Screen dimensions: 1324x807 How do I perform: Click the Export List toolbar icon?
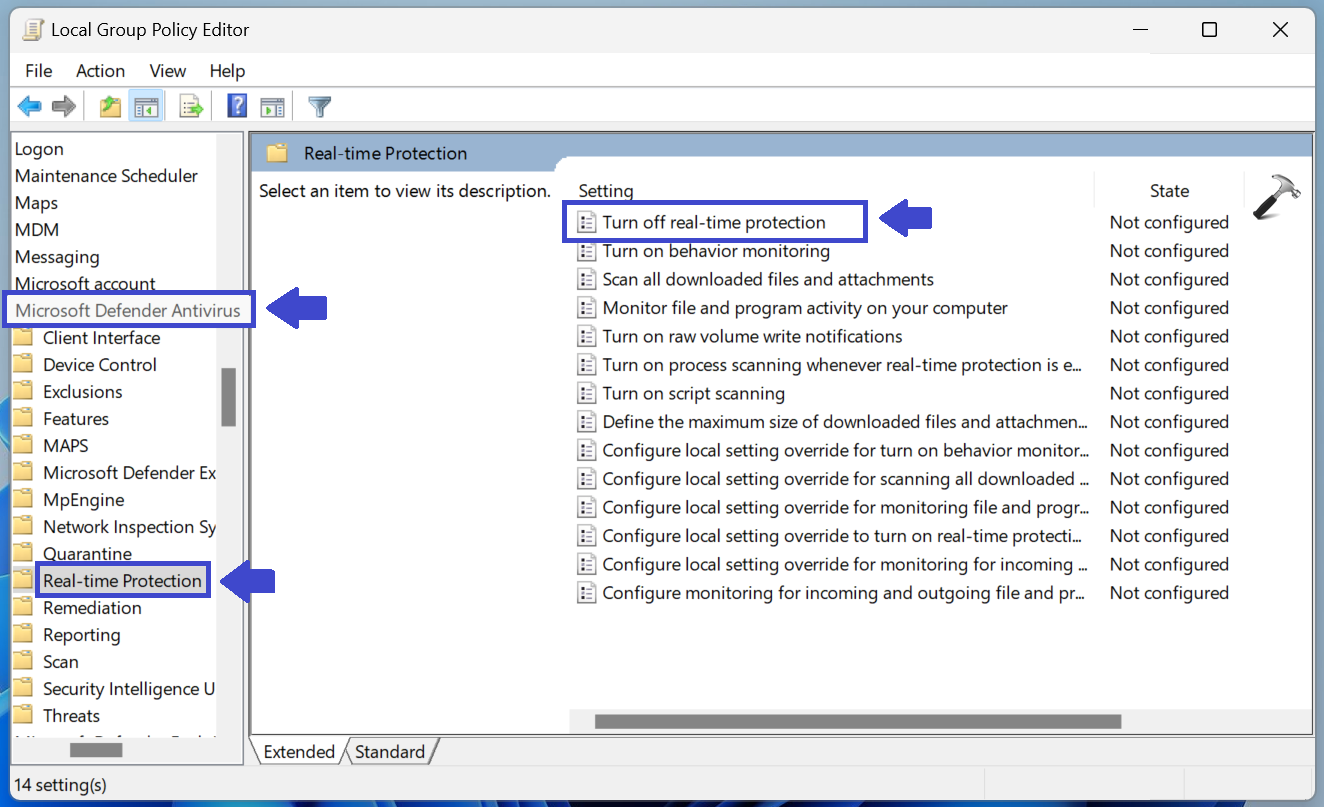pyautogui.click(x=191, y=106)
